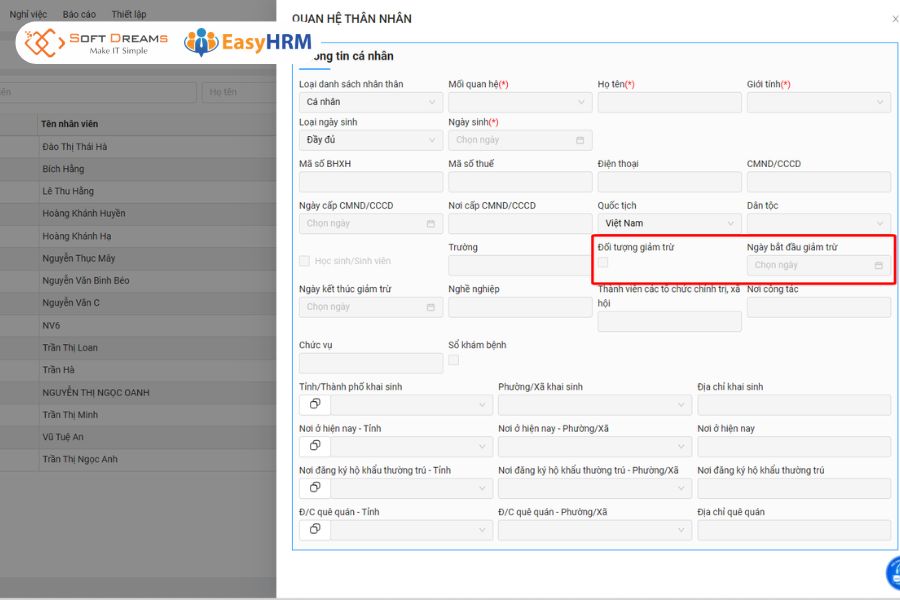Open calendar icon in Ngày bắt đầu giảm trừ
Screen dimensions: 900x600
(878, 265)
